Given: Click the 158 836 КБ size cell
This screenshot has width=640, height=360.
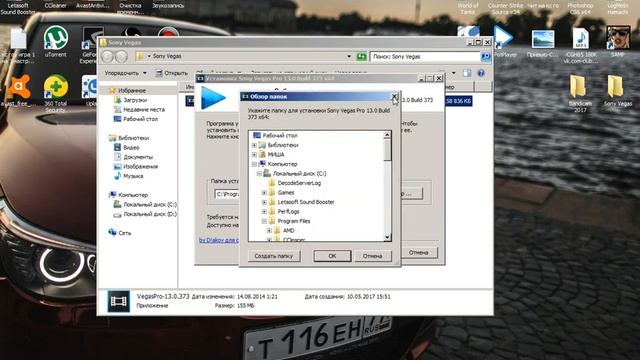Looking at the screenshot, I should click(x=458, y=101).
